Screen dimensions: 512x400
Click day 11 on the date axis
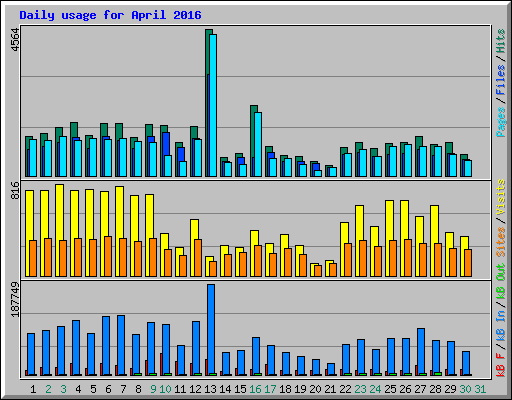click(x=180, y=389)
